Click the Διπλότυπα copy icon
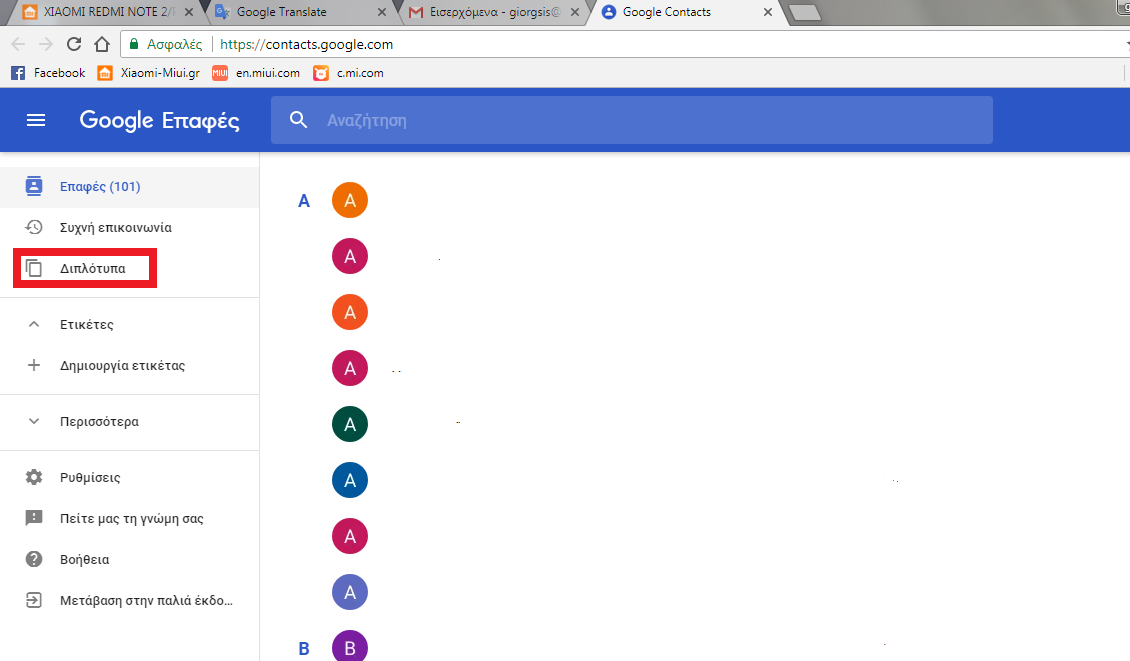This screenshot has width=1130, height=661. tap(34, 268)
